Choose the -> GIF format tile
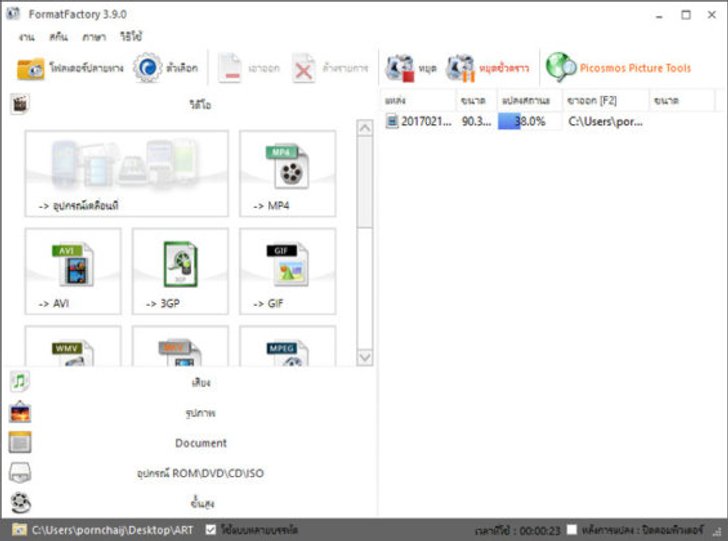The width and height of the screenshot is (728, 541). tap(287, 271)
